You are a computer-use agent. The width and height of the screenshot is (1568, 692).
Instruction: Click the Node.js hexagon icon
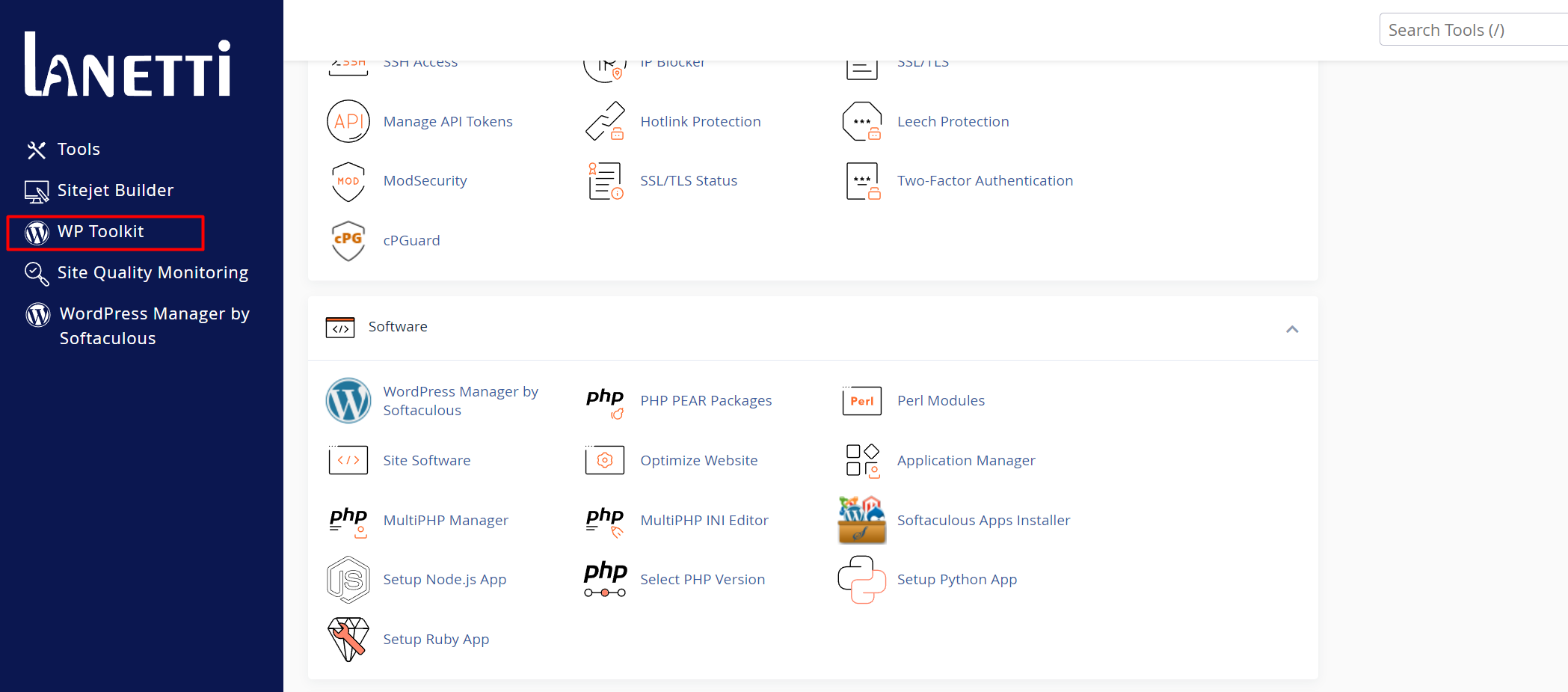pos(348,580)
